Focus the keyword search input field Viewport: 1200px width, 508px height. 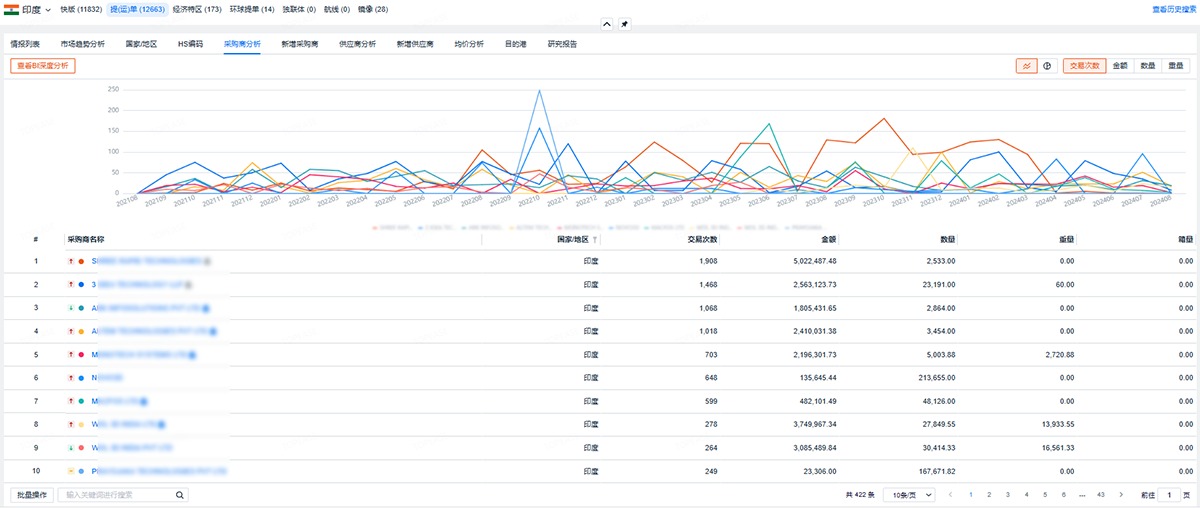click(x=115, y=495)
